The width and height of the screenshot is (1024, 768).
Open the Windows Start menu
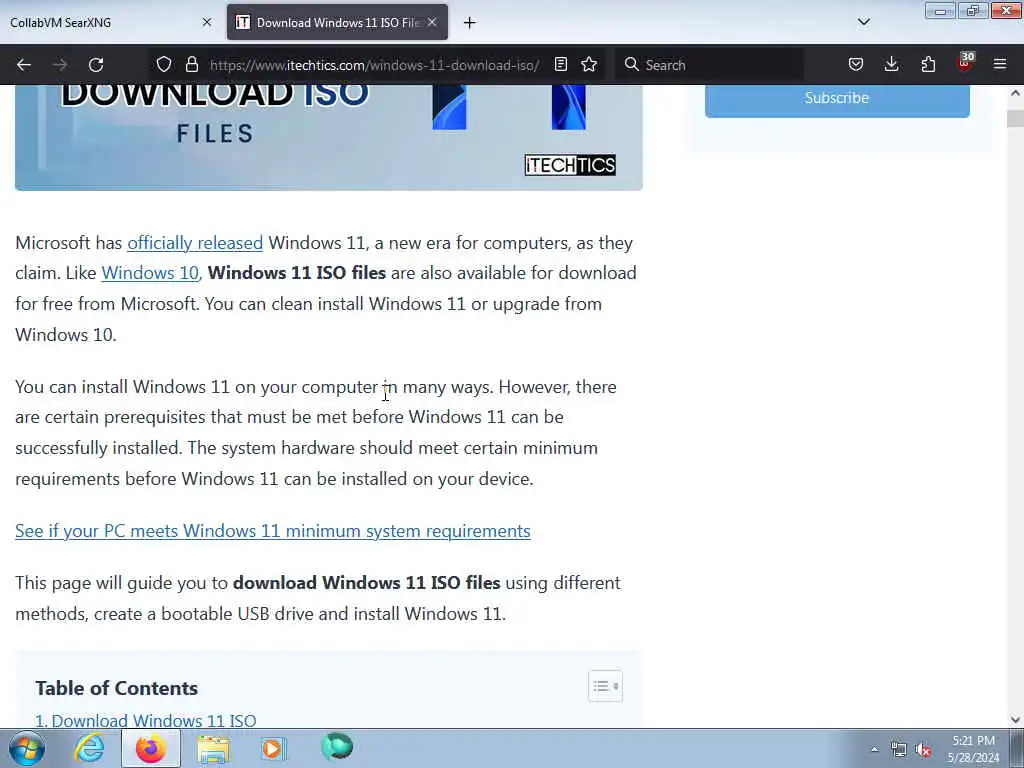pyautogui.click(x=26, y=748)
